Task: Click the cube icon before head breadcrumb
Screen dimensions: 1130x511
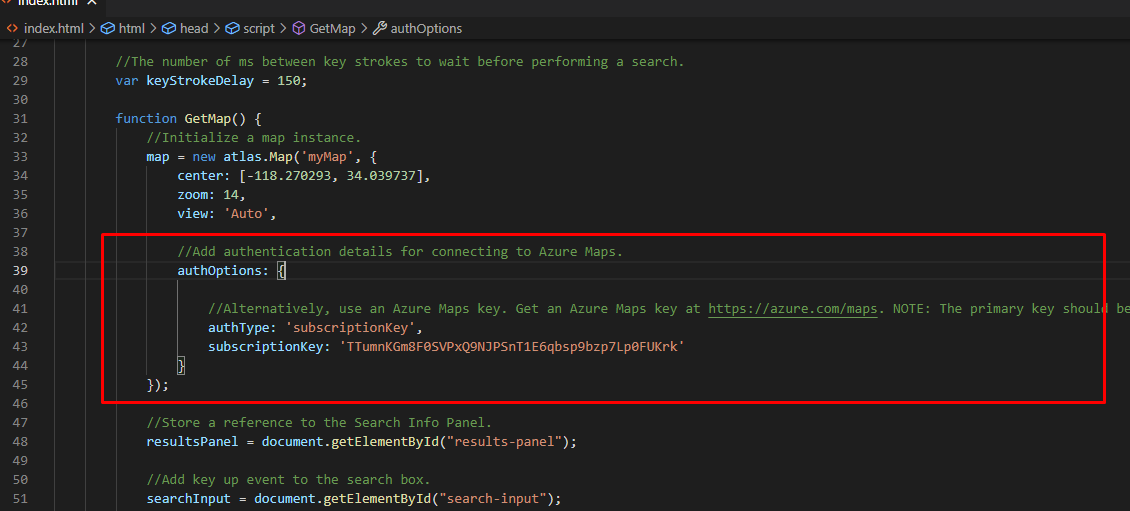Action: pos(169,29)
